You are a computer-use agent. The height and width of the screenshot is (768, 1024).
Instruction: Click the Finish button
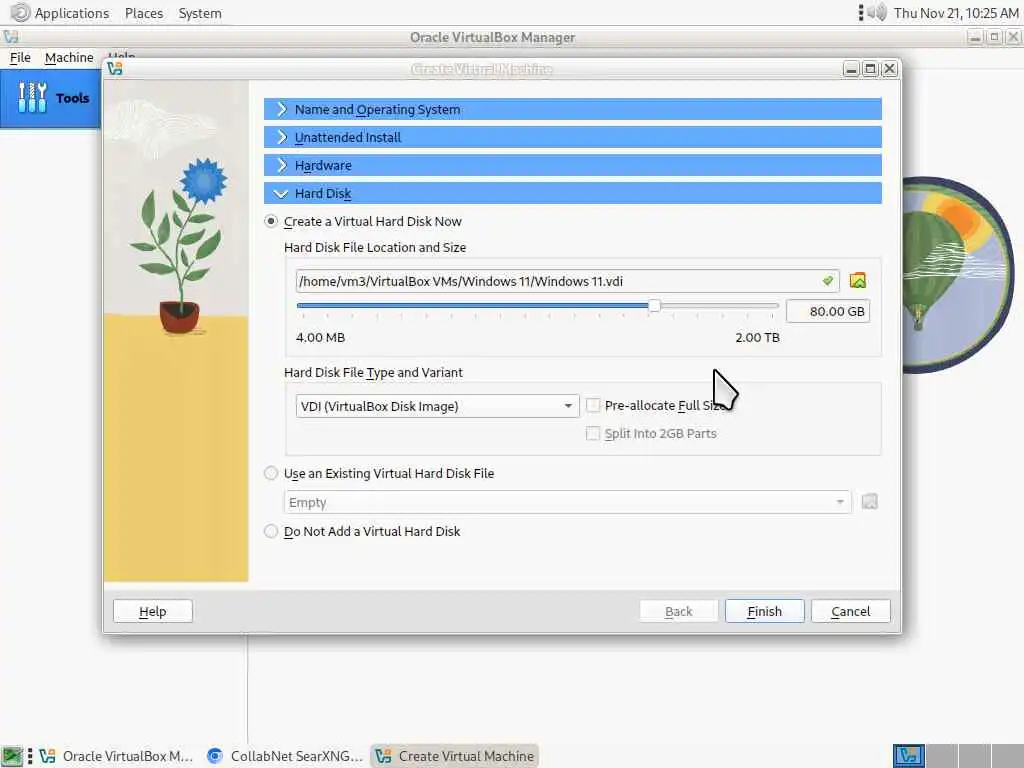(765, 611)
